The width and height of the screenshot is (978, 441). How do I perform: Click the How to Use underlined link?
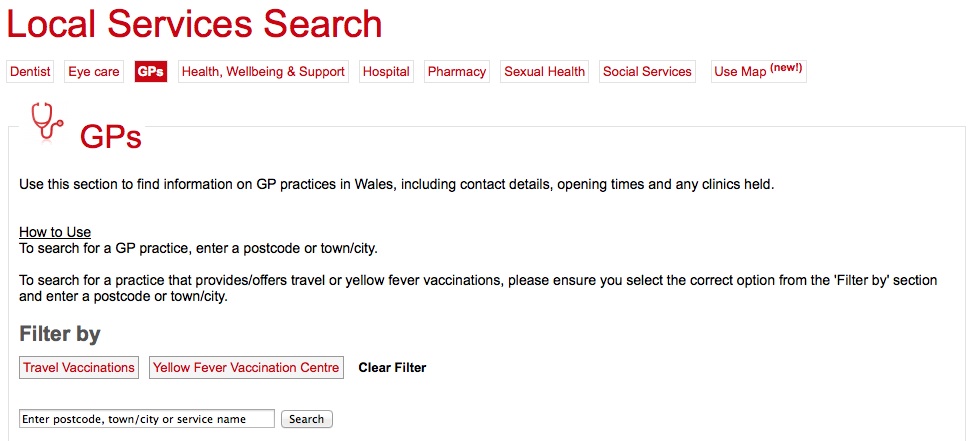[55, 233]
